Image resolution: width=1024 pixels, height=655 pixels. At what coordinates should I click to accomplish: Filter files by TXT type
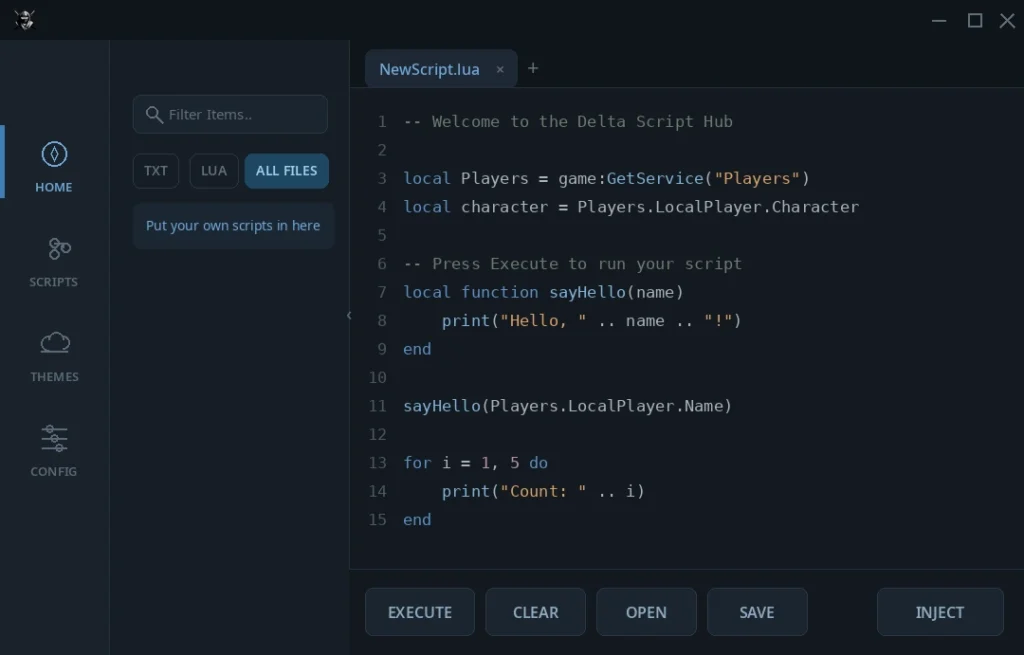pos(155,171)
